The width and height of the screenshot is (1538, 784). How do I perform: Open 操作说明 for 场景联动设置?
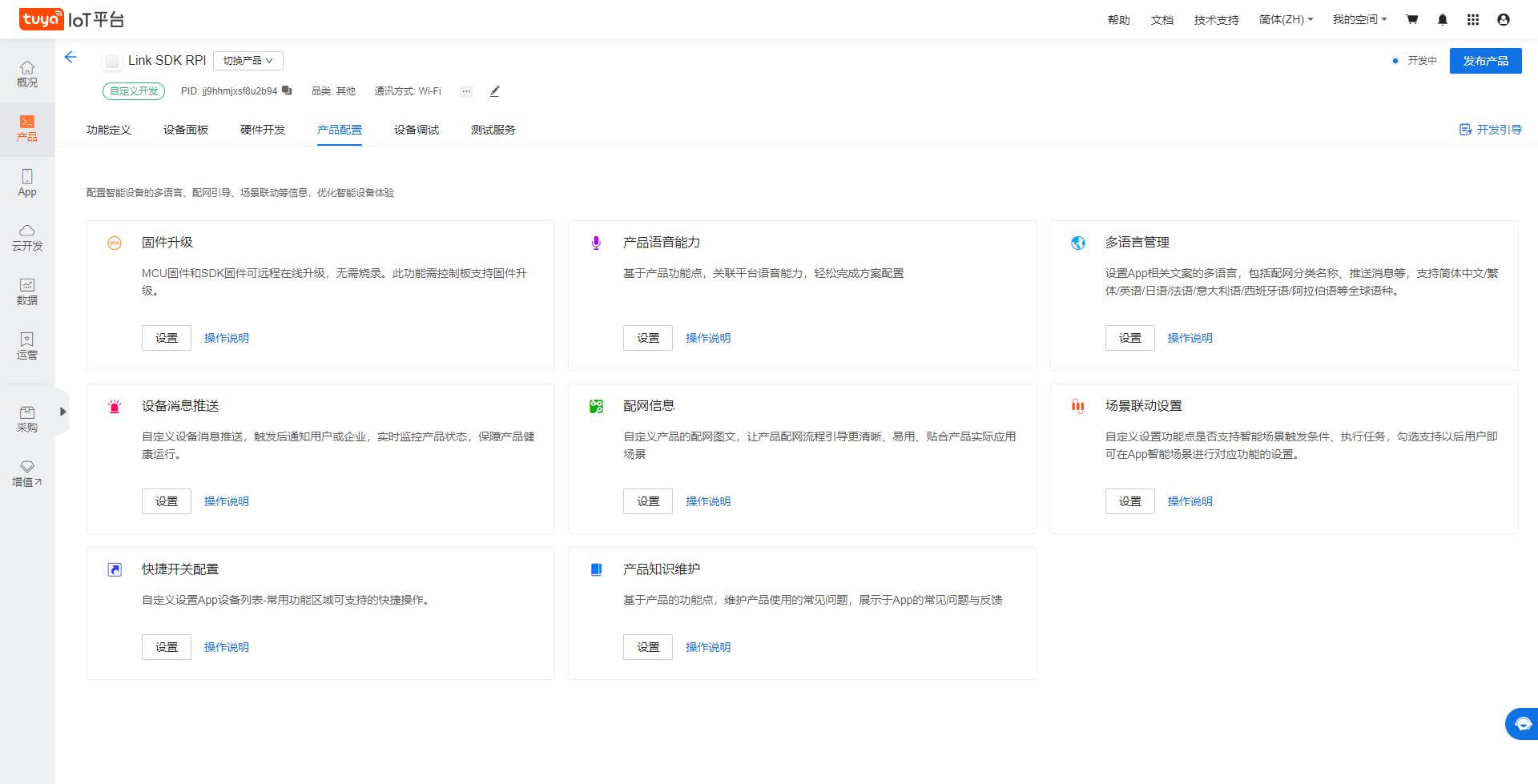tap(1190, 501)
